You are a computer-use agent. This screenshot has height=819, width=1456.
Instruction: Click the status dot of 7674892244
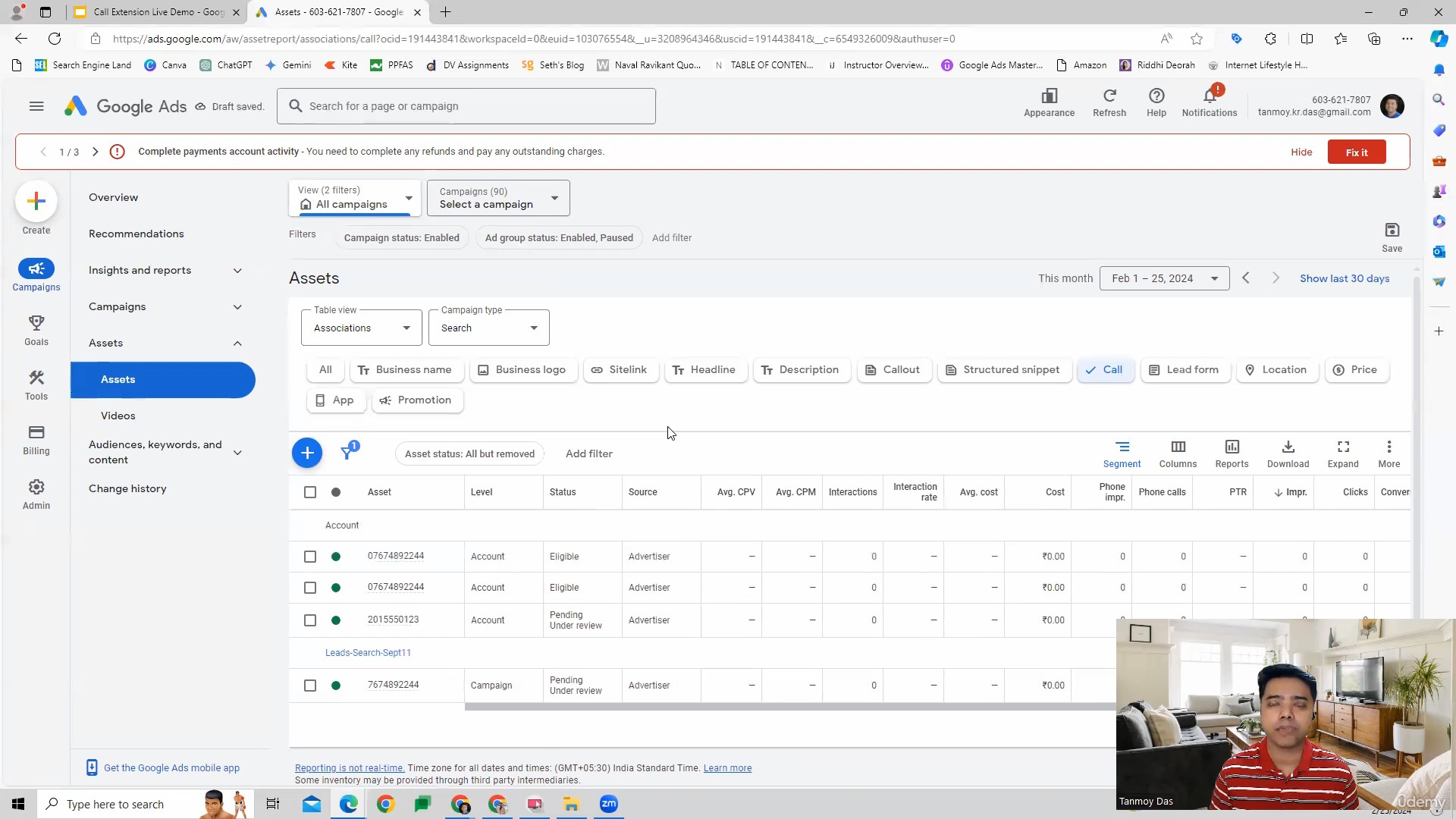click(x=336, y=686)
